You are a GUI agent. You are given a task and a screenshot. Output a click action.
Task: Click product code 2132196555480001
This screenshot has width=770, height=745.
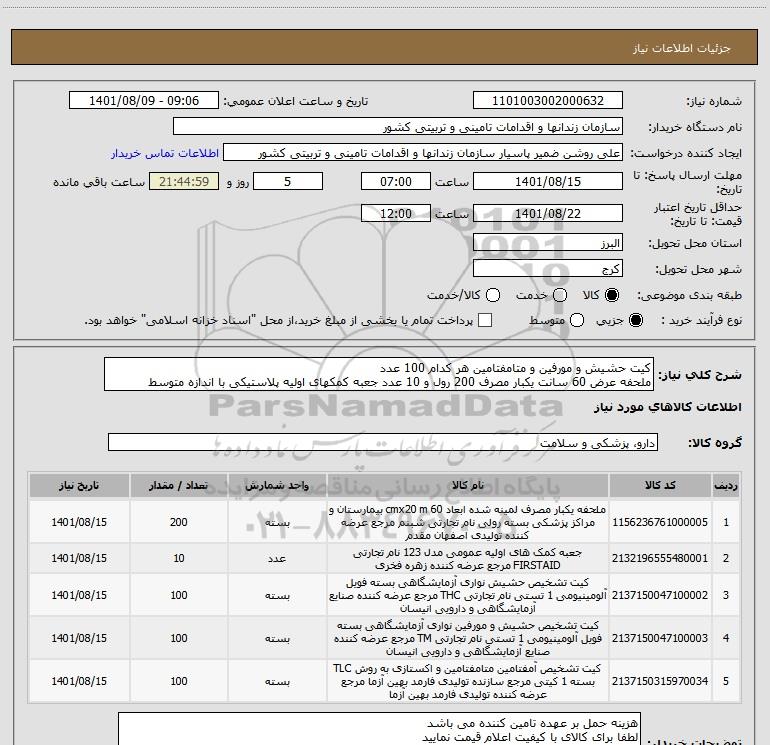[x=660, y=558]
